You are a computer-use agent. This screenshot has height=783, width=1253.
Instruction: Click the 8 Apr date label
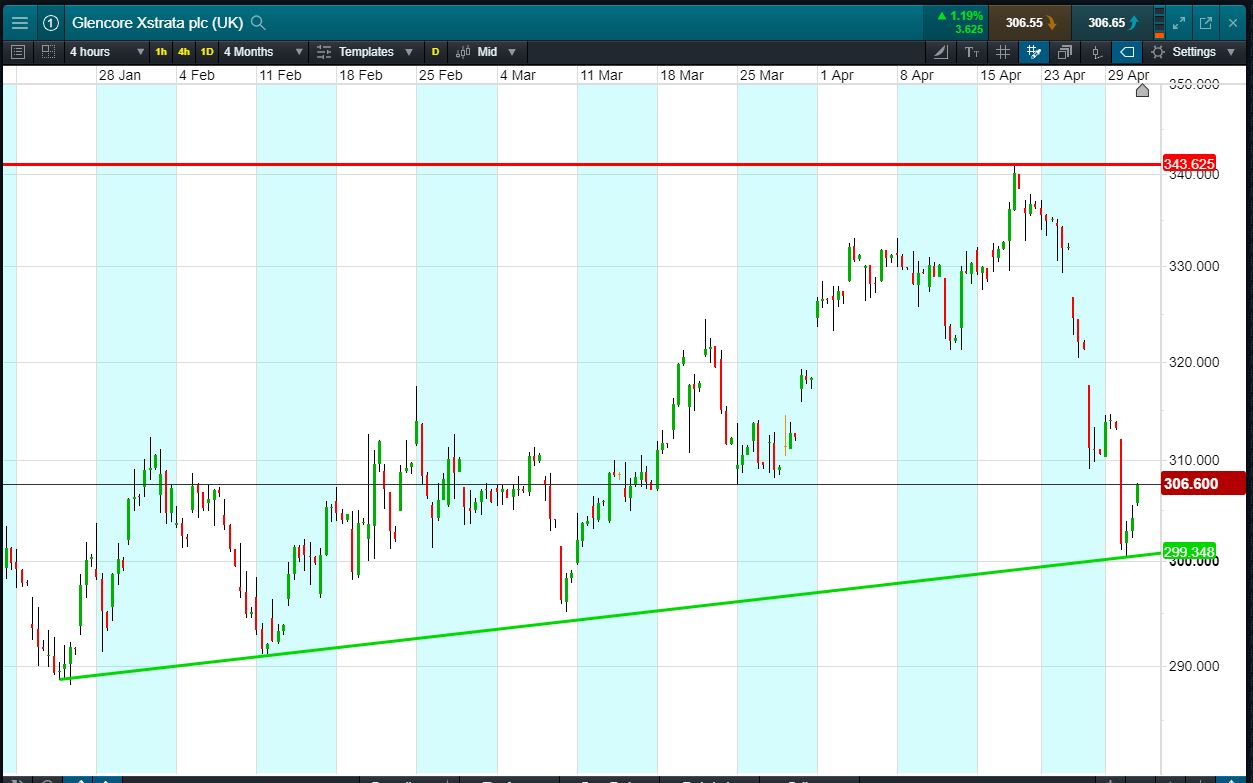pyautogui.click(x=917, y=75)
